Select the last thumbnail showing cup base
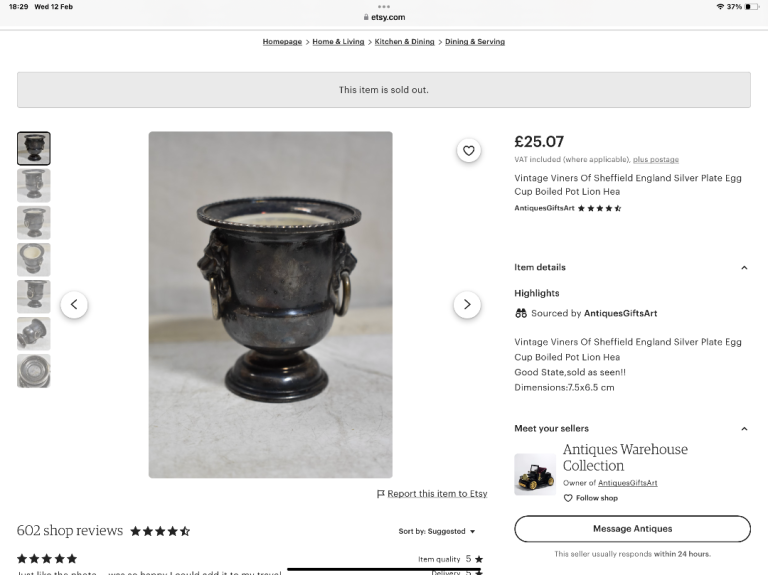The image size is (768, 575). pos(34,371)
